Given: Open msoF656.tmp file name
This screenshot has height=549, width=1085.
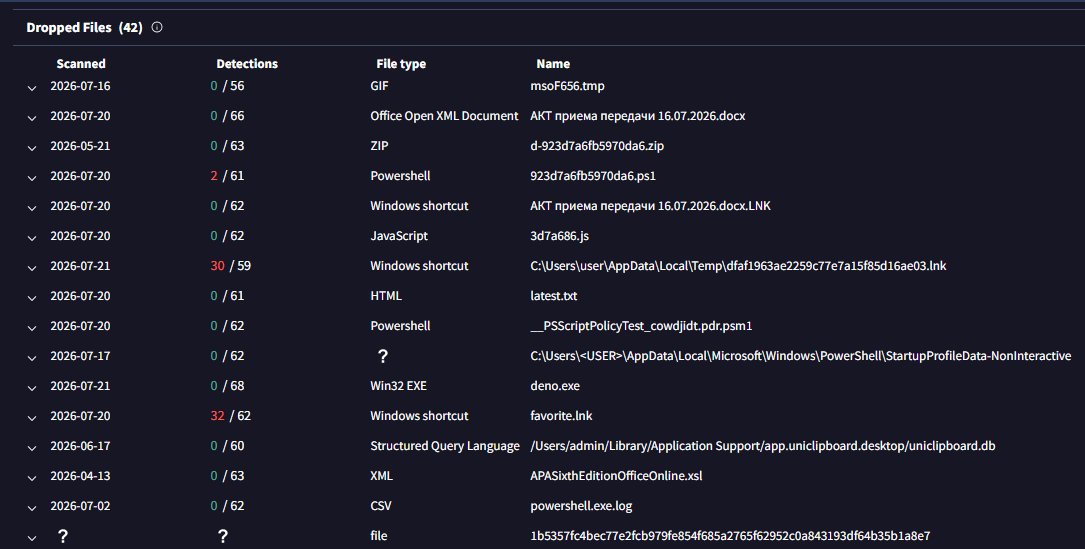Looking at the screenshot, I should coord(567,86).
